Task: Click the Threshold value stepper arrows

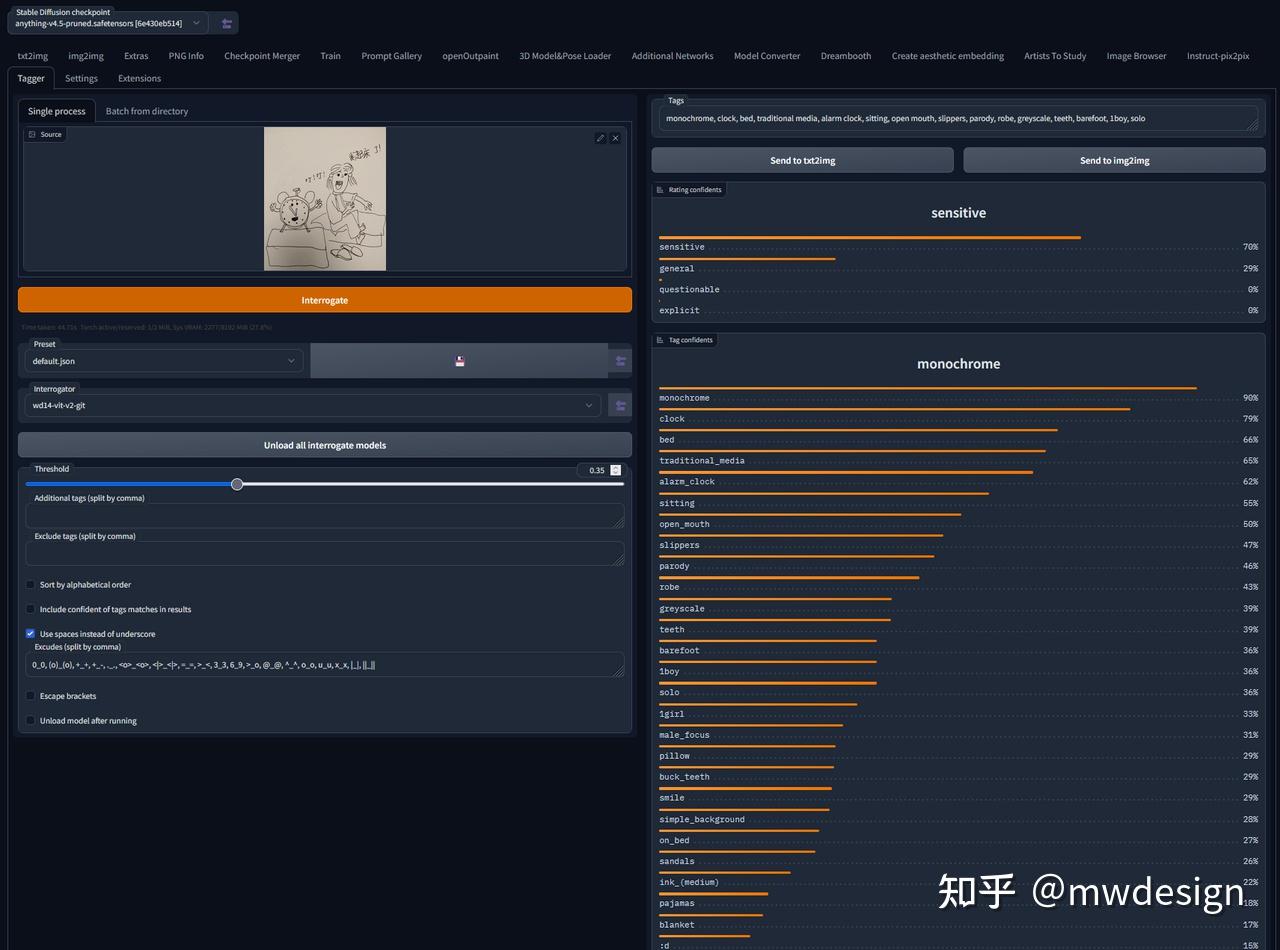Action: tap(616, 470)
